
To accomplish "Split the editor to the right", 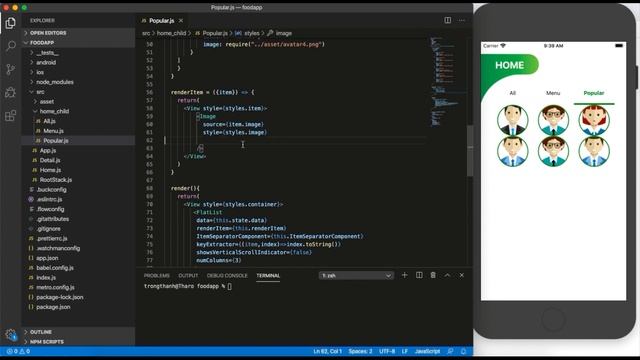I will pyautogui.click(x=448, y=20).
